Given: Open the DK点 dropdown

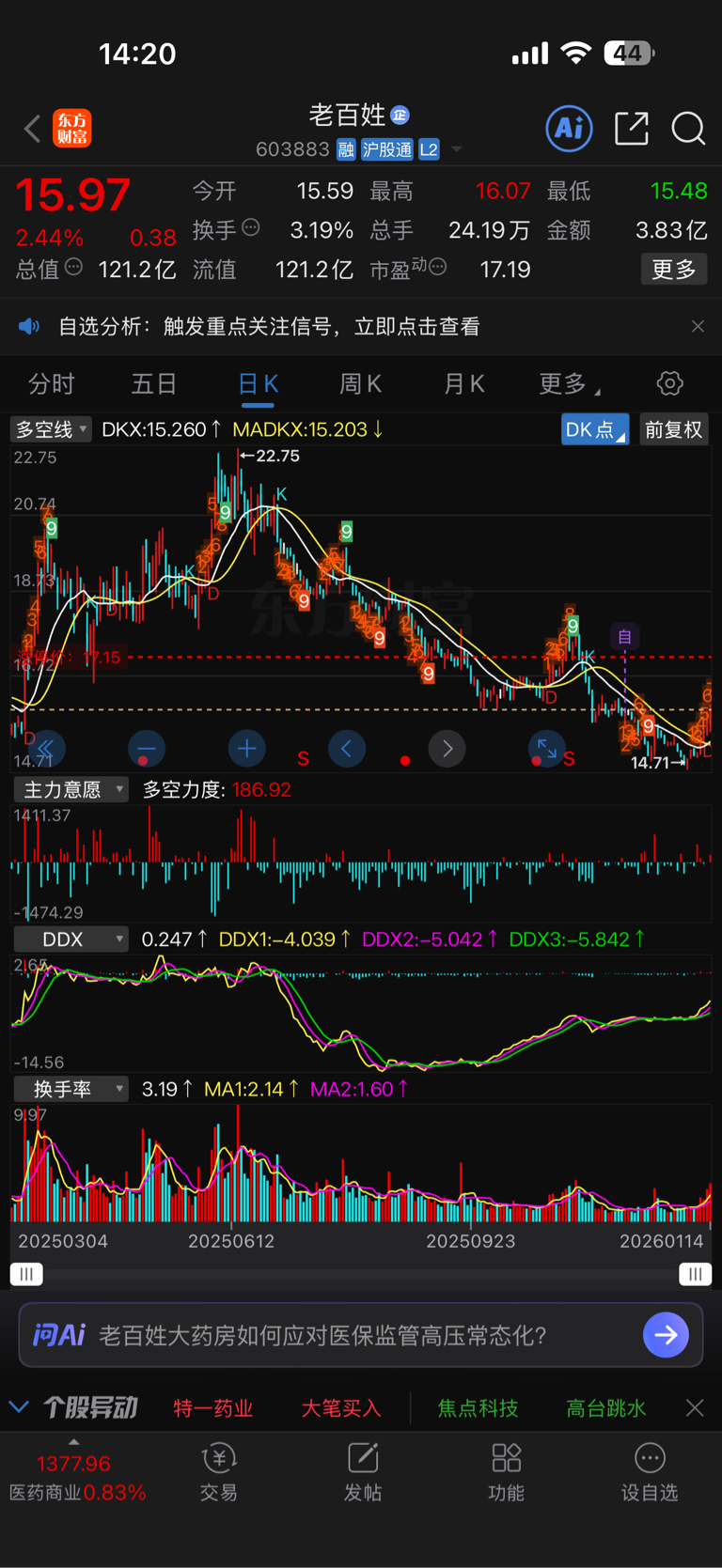Looking at the screenshot, I should [x=595, y=429].
